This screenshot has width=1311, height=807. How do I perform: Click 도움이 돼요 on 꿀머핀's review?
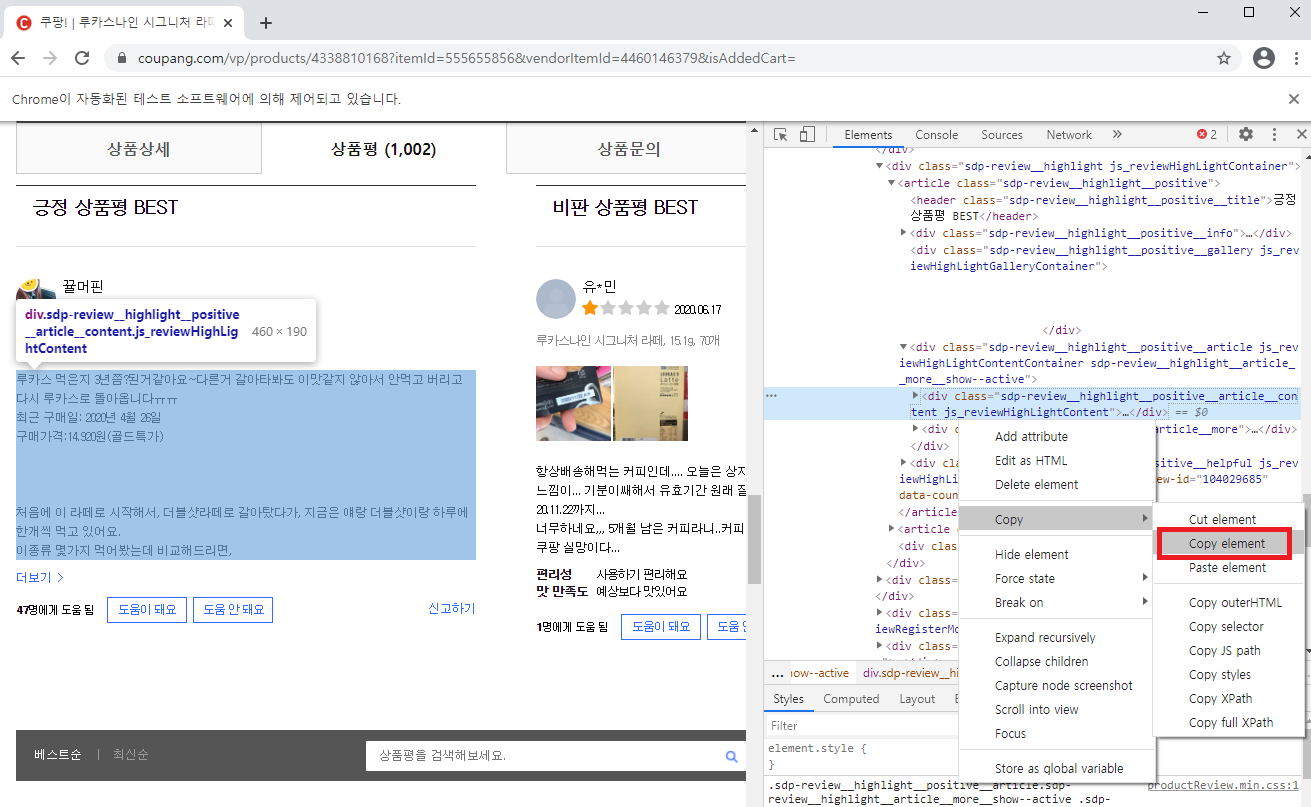click(147, 610)
